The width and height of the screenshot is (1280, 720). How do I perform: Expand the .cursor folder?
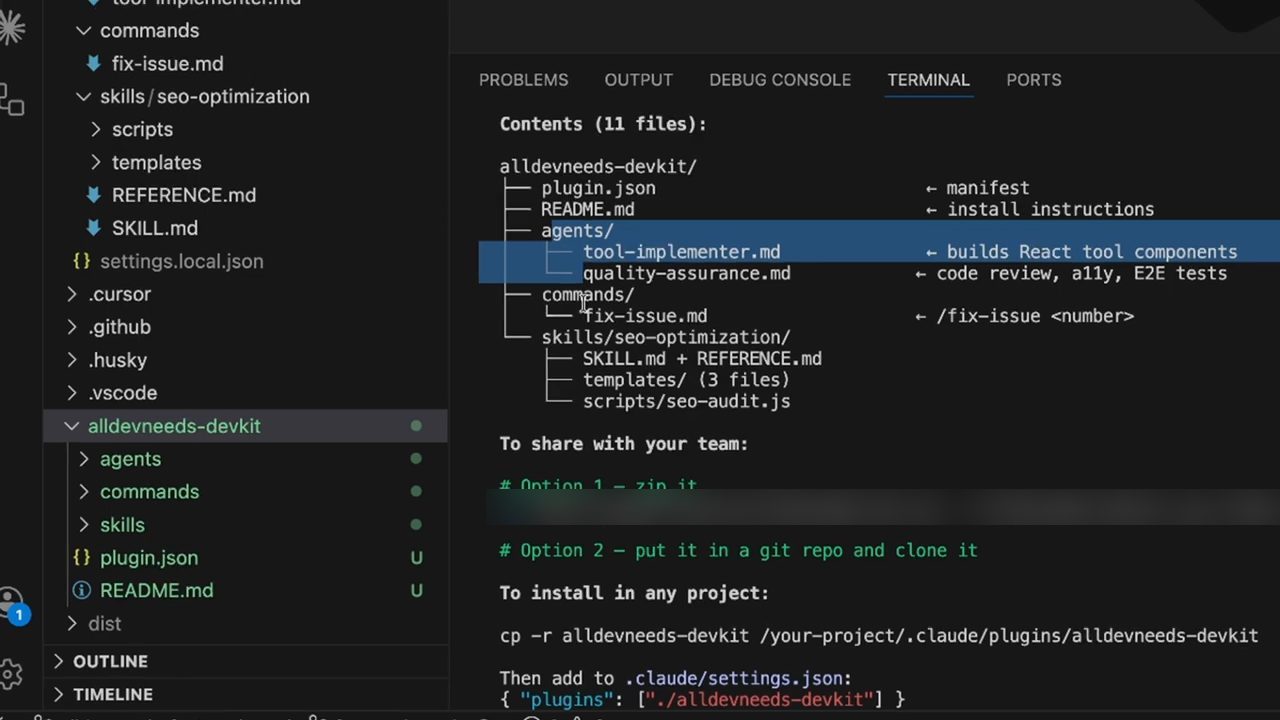(72, 294)
